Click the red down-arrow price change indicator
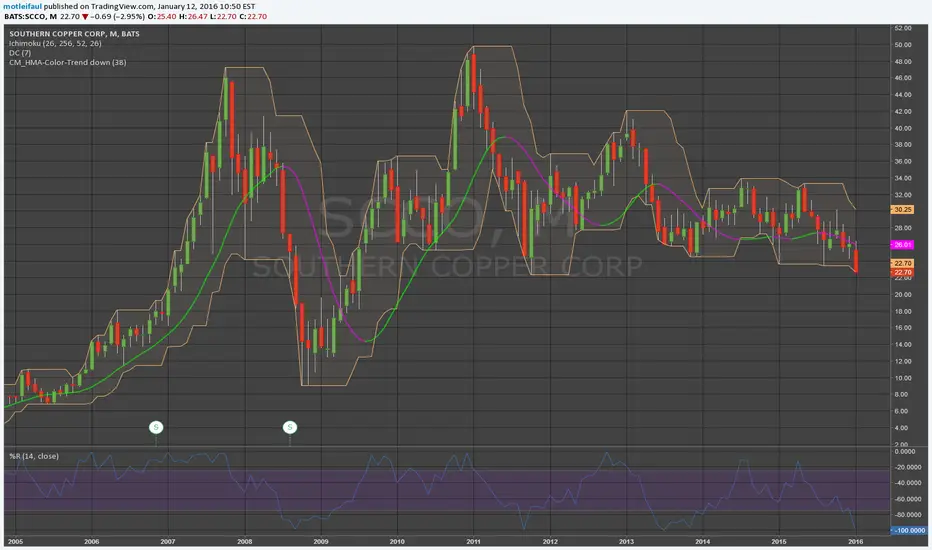The height and width of the screenshot is (550, 932). click(85, 17)
